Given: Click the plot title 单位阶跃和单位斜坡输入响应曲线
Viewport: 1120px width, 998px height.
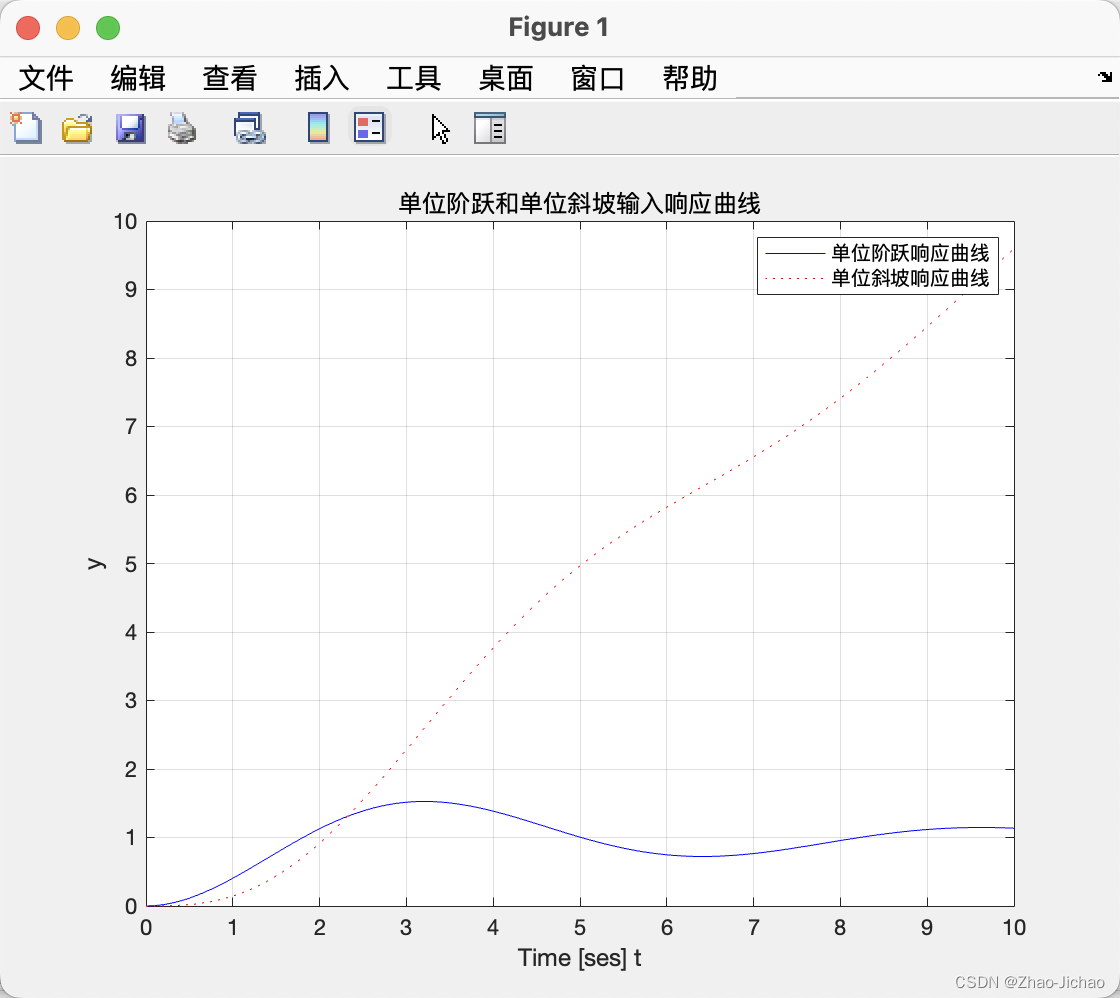Looking at the screenshot, I should (579, 204).
